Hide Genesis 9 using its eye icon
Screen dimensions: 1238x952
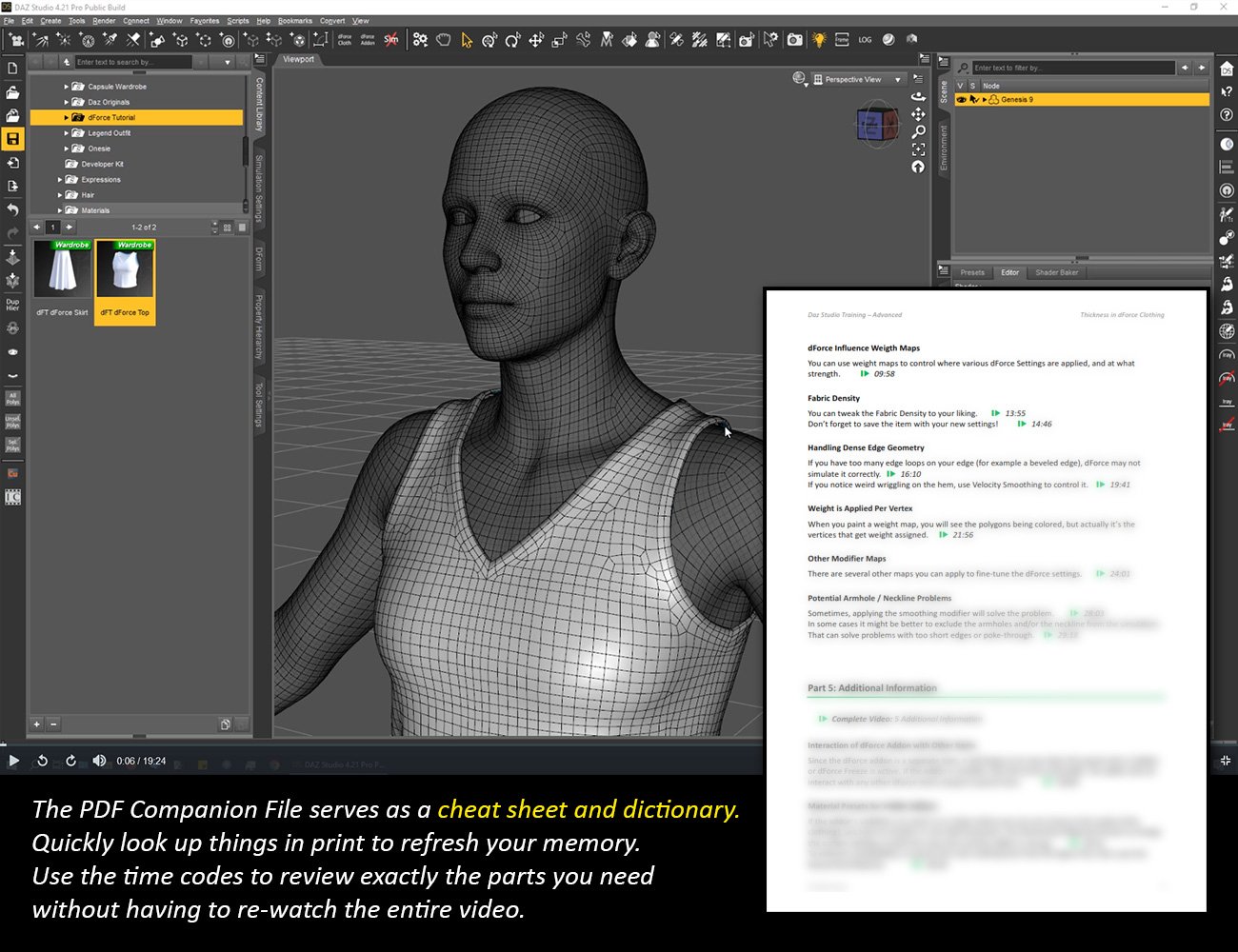(960, 99)
